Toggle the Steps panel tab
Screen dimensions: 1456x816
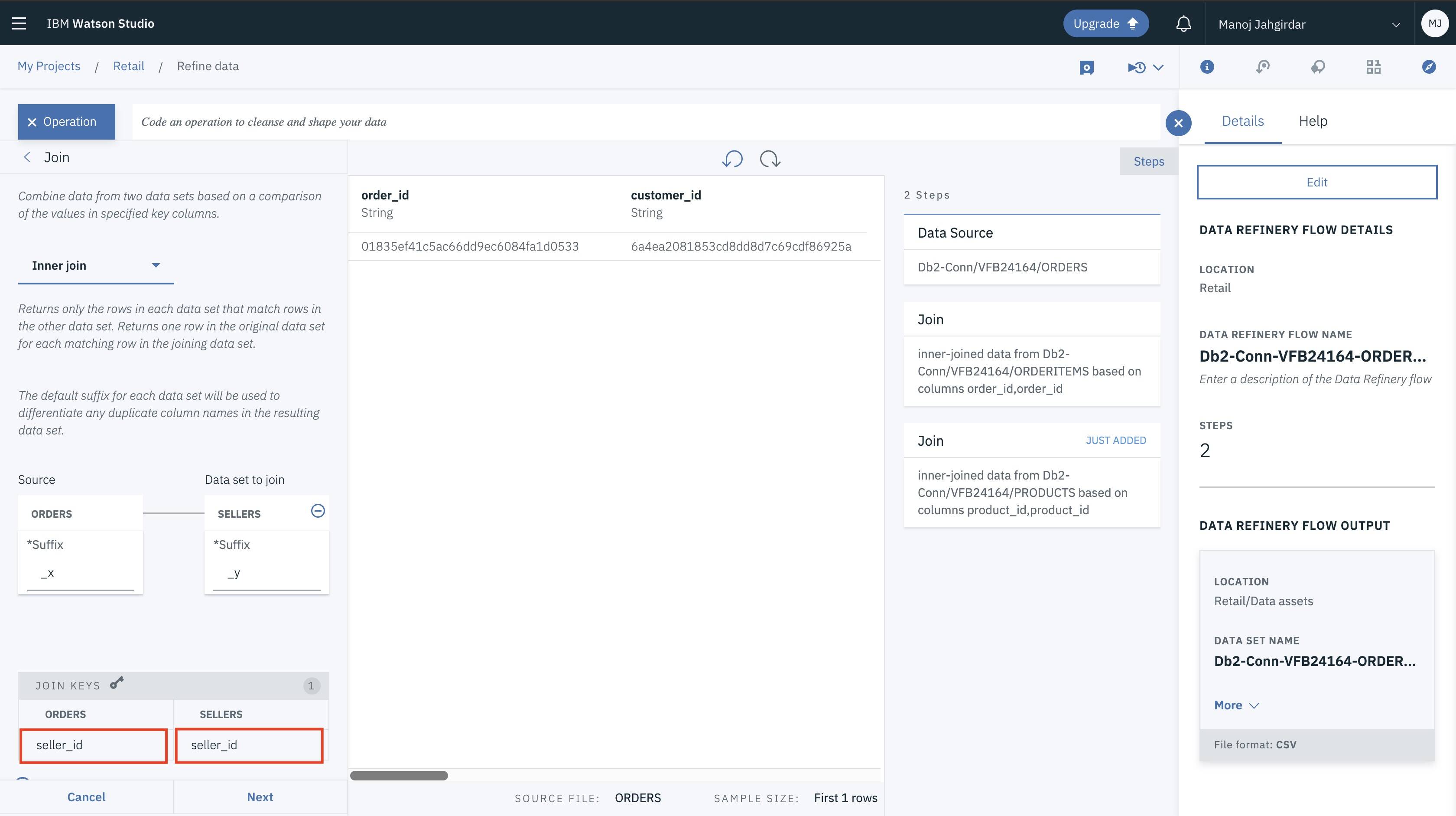click(x=1148, y=161)
